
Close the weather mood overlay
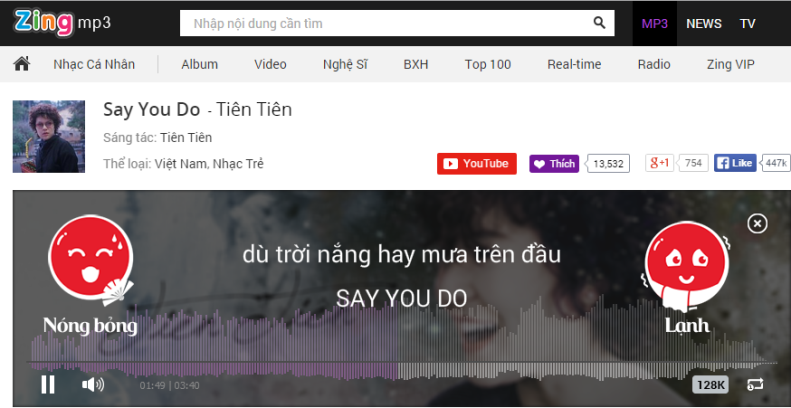pos(757,223)
